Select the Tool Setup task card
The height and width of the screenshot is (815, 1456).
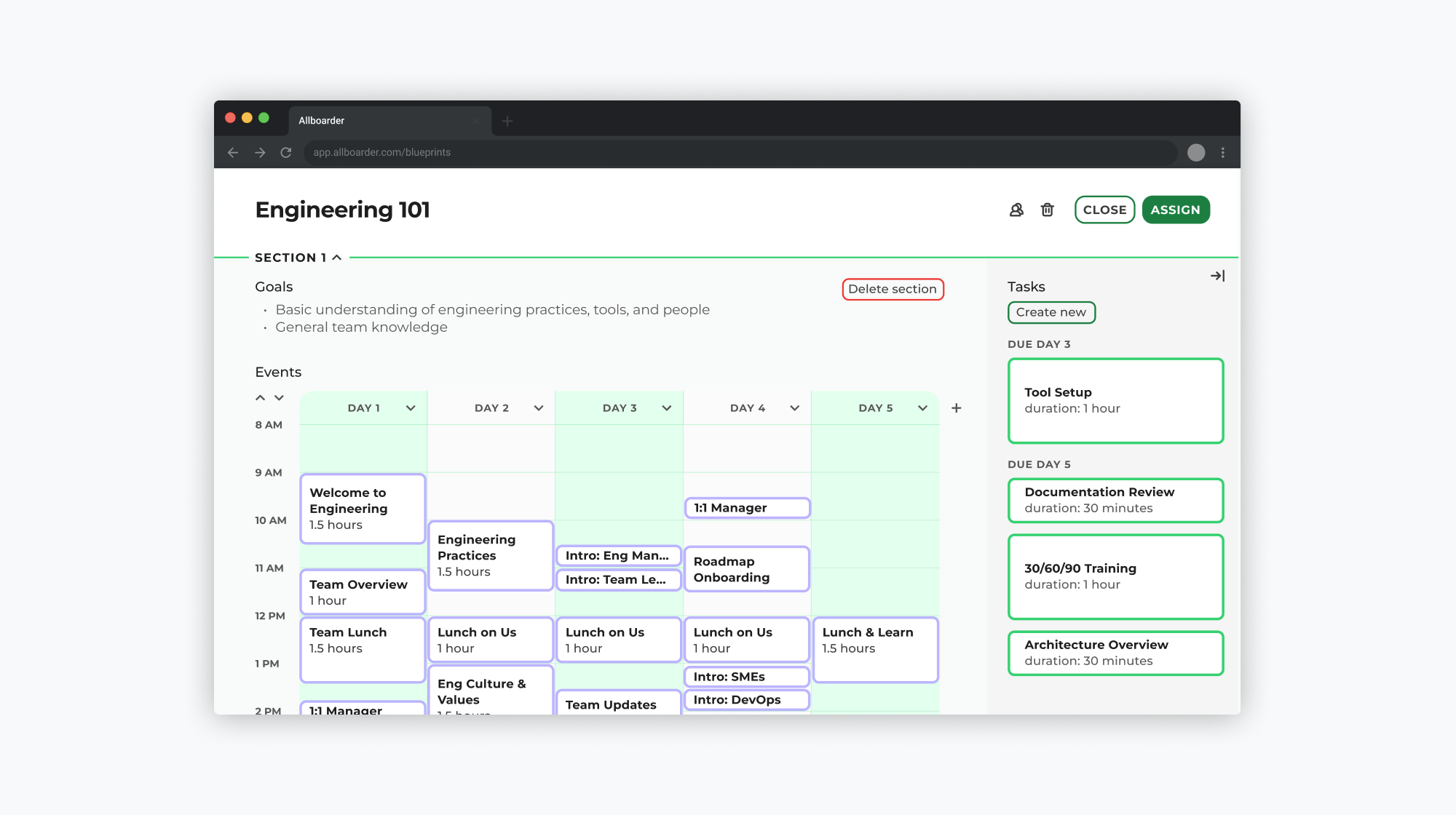(1115, 400)
